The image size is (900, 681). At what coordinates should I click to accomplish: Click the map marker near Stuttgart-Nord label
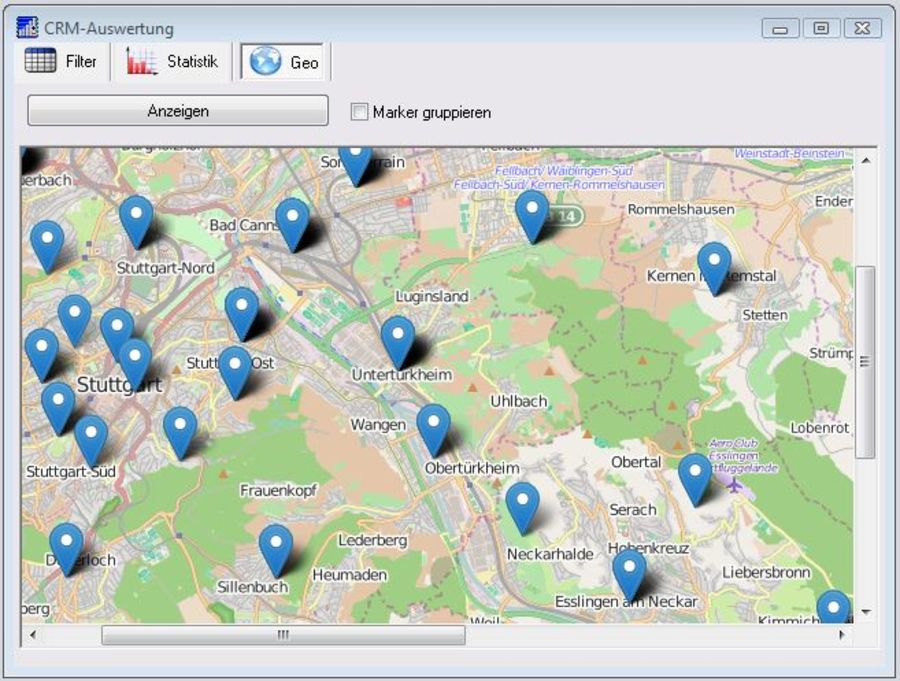pyautogui.click(x=136, y=222)
